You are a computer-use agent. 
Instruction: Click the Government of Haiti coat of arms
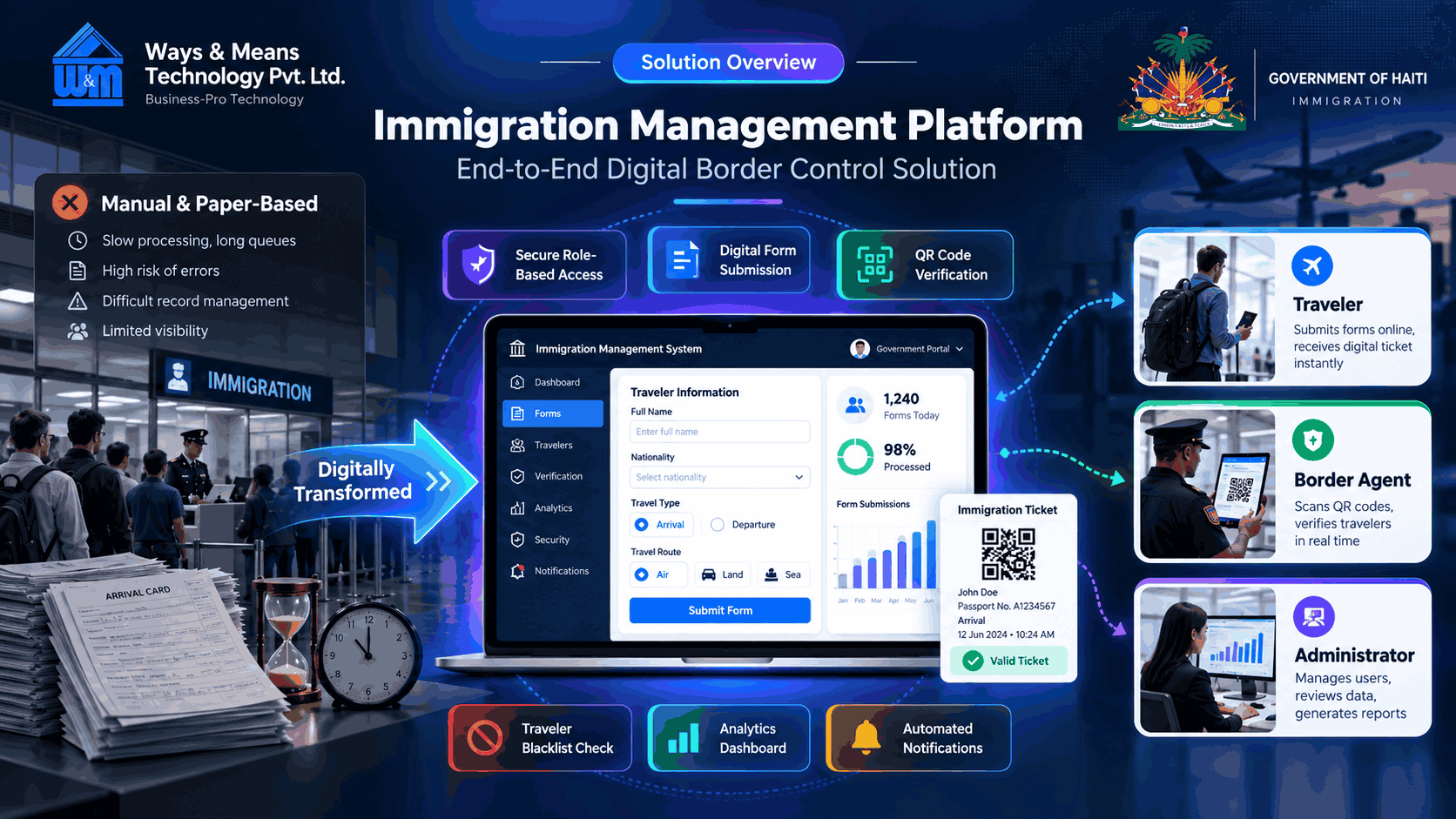click(1182, 78)
